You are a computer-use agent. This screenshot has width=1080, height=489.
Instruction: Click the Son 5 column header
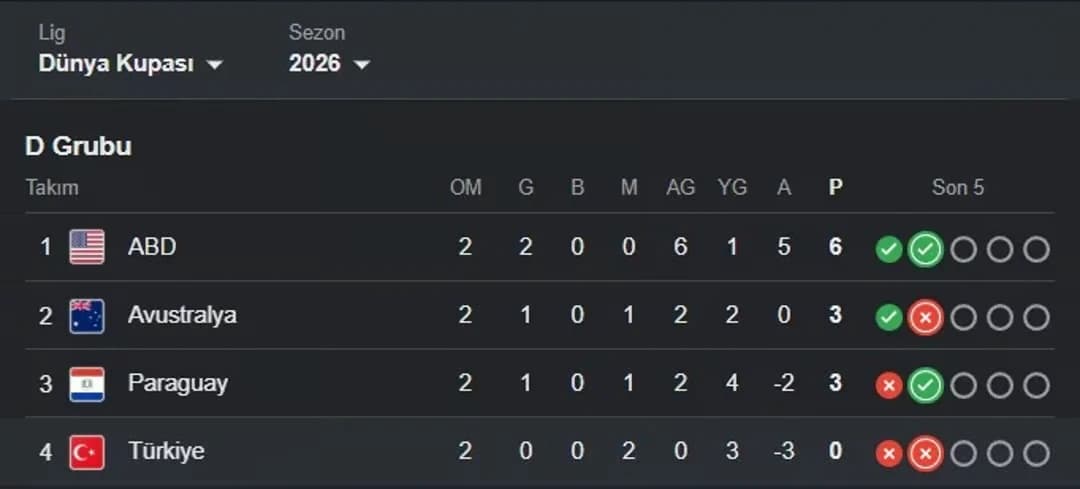pos(958,187)
